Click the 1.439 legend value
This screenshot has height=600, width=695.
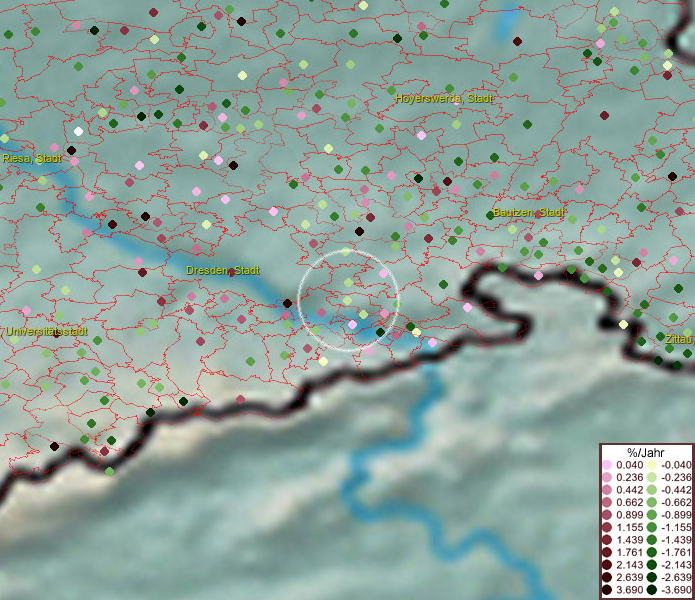coord(629,540)
